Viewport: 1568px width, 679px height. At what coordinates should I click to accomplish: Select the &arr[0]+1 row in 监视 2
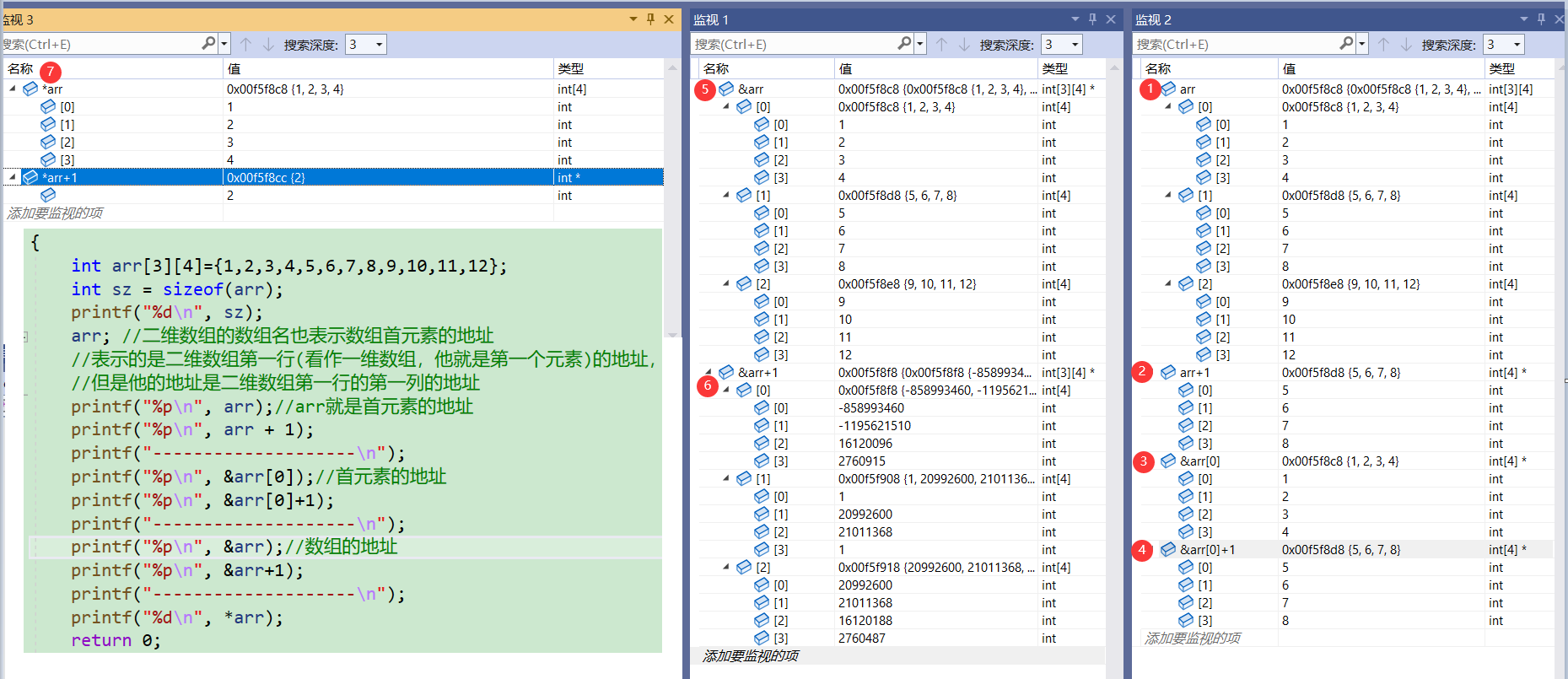click(1347, 549)
